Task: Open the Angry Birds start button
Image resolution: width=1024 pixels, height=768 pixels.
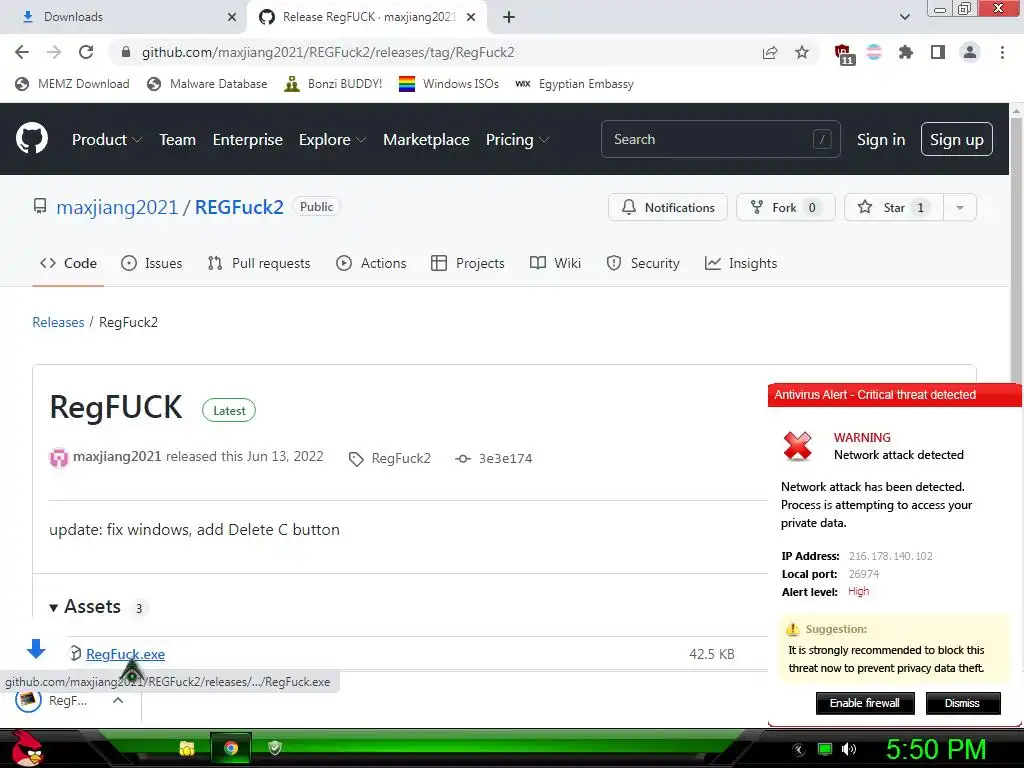Action: pyautogui.click(x=27, y=748)
